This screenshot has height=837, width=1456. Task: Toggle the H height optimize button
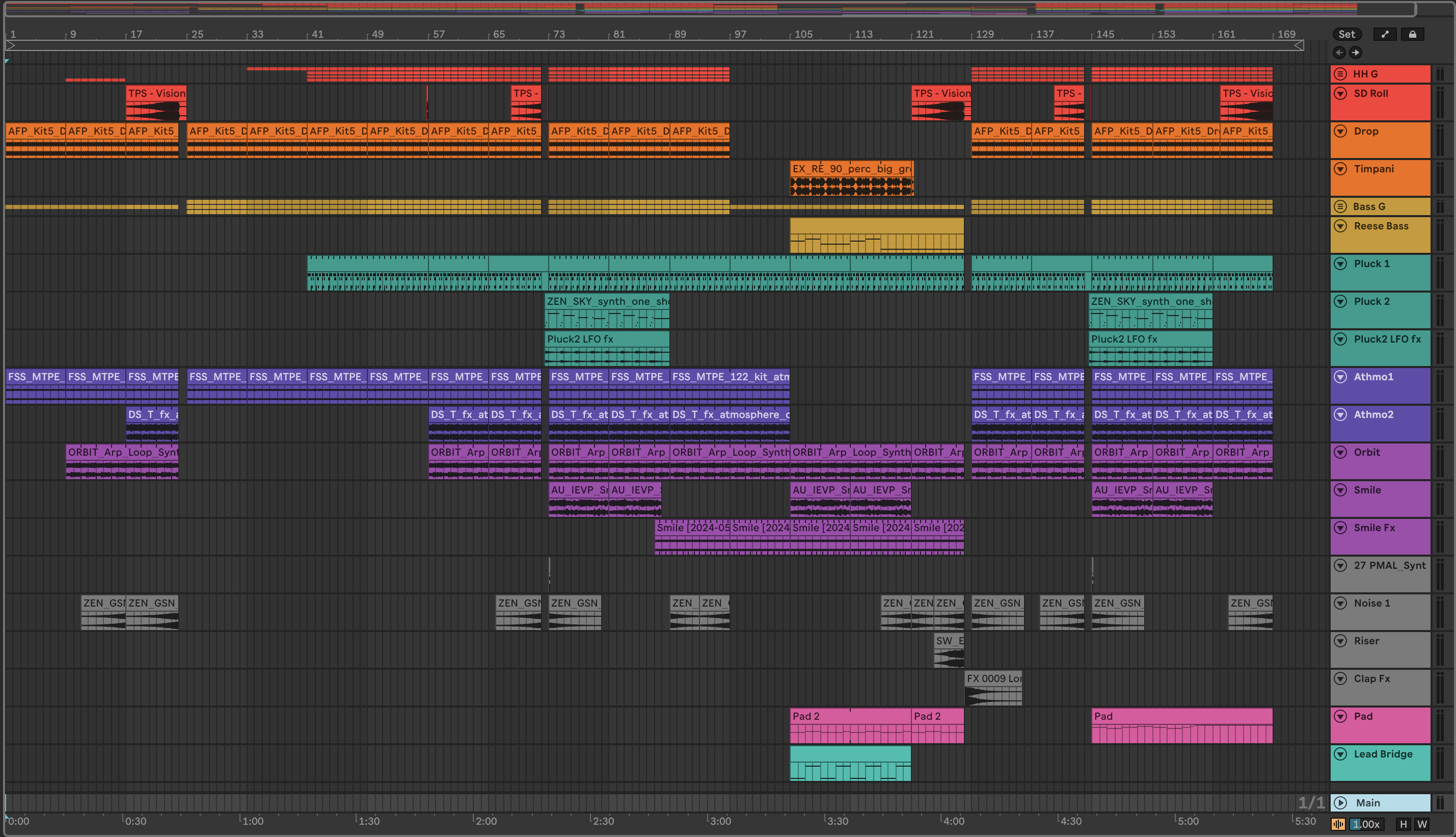[1403, 824]
